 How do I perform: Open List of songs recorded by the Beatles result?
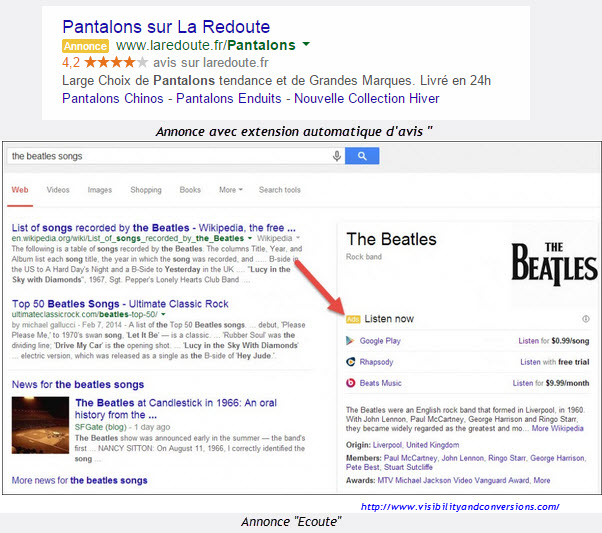(x=154, y=228)
